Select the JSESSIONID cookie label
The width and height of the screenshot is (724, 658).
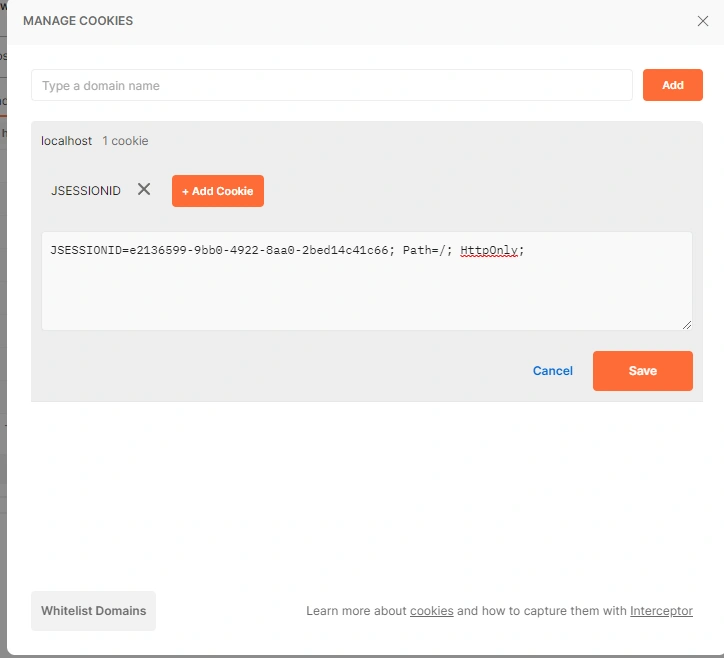(86, 190)
